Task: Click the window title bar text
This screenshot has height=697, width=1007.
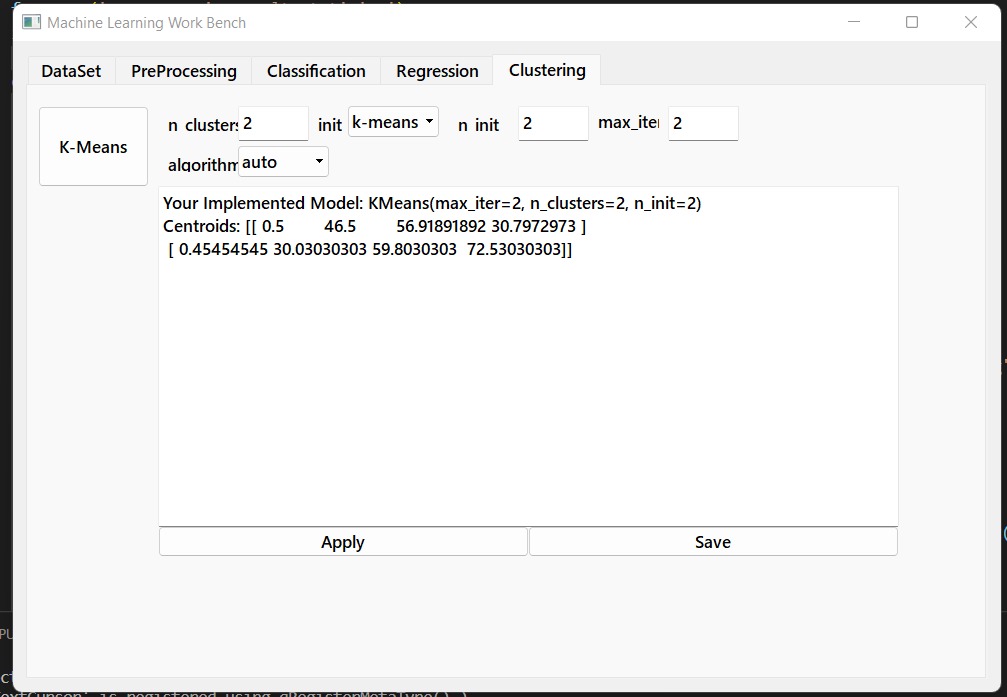Action: [146, 22]
